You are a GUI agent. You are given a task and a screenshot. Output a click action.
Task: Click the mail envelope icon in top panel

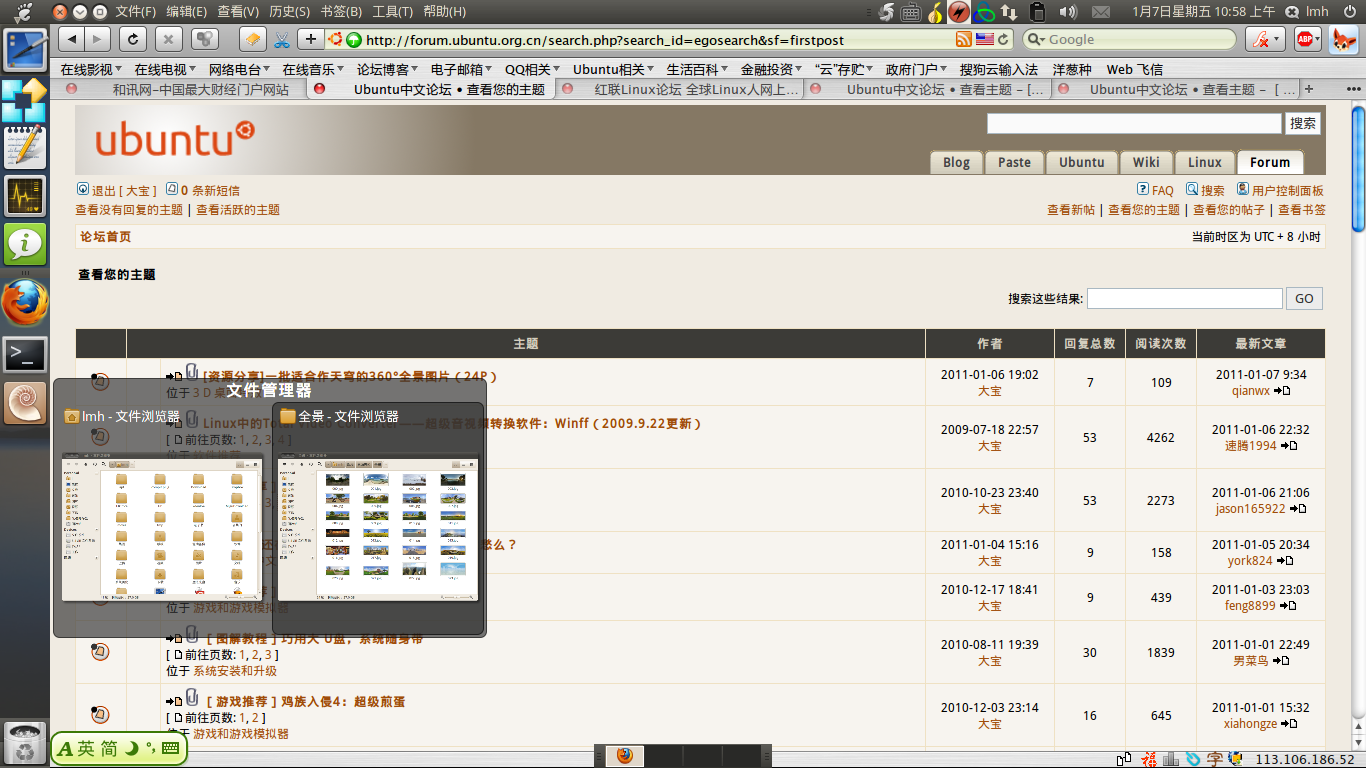[x=1101, y=12]
